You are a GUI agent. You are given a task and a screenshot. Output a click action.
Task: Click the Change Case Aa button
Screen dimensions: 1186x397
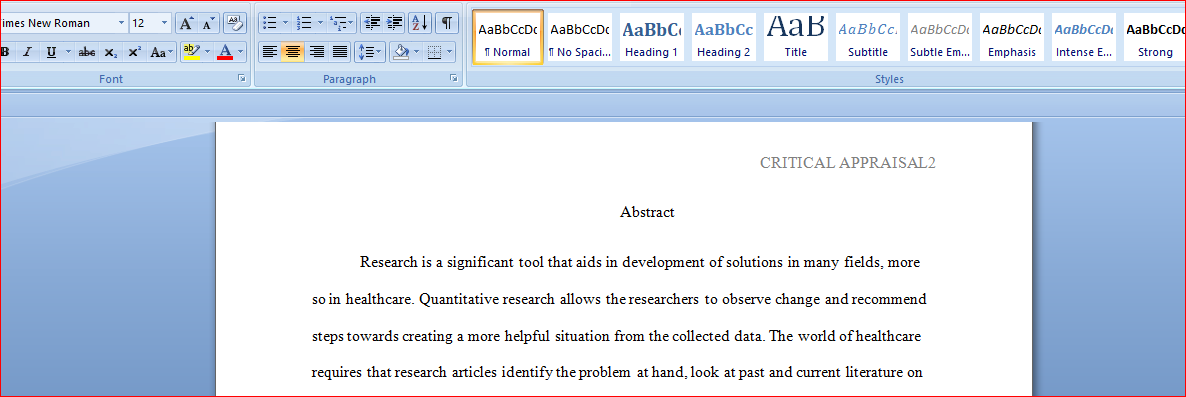[161, 52]
